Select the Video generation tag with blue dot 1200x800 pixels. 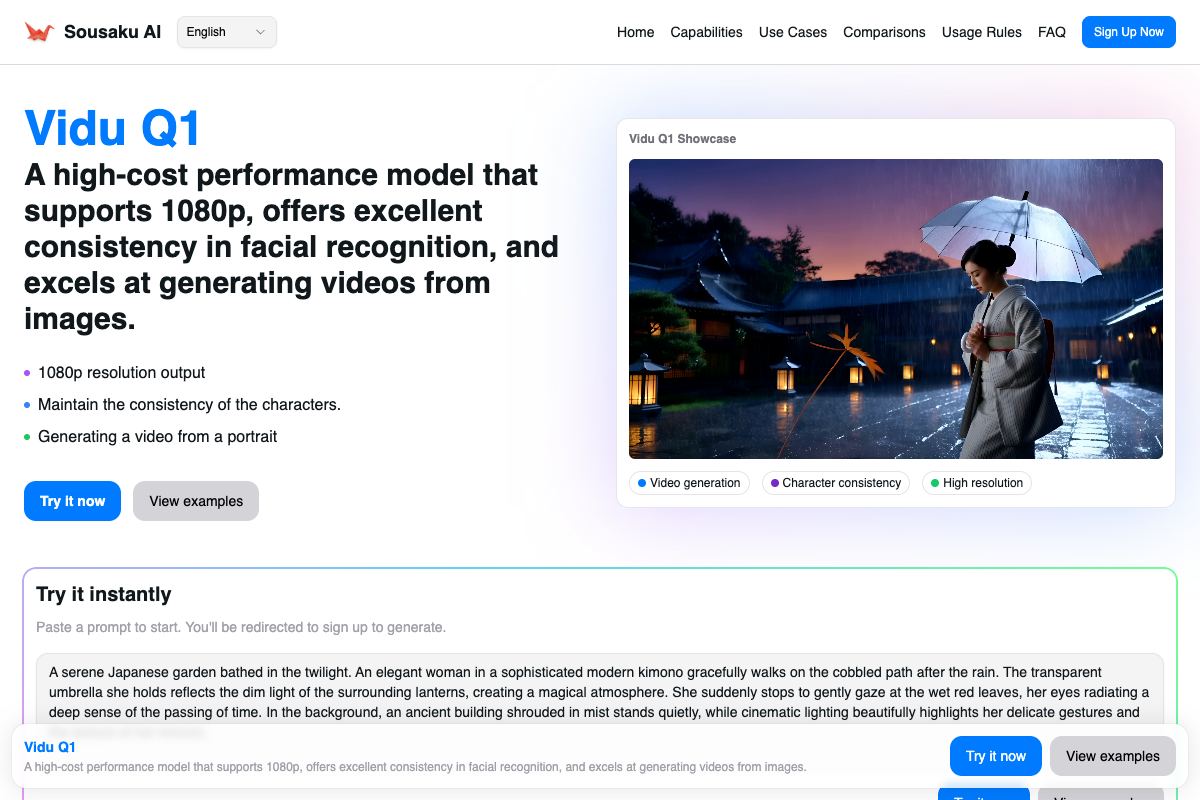(x=689, y=483)
